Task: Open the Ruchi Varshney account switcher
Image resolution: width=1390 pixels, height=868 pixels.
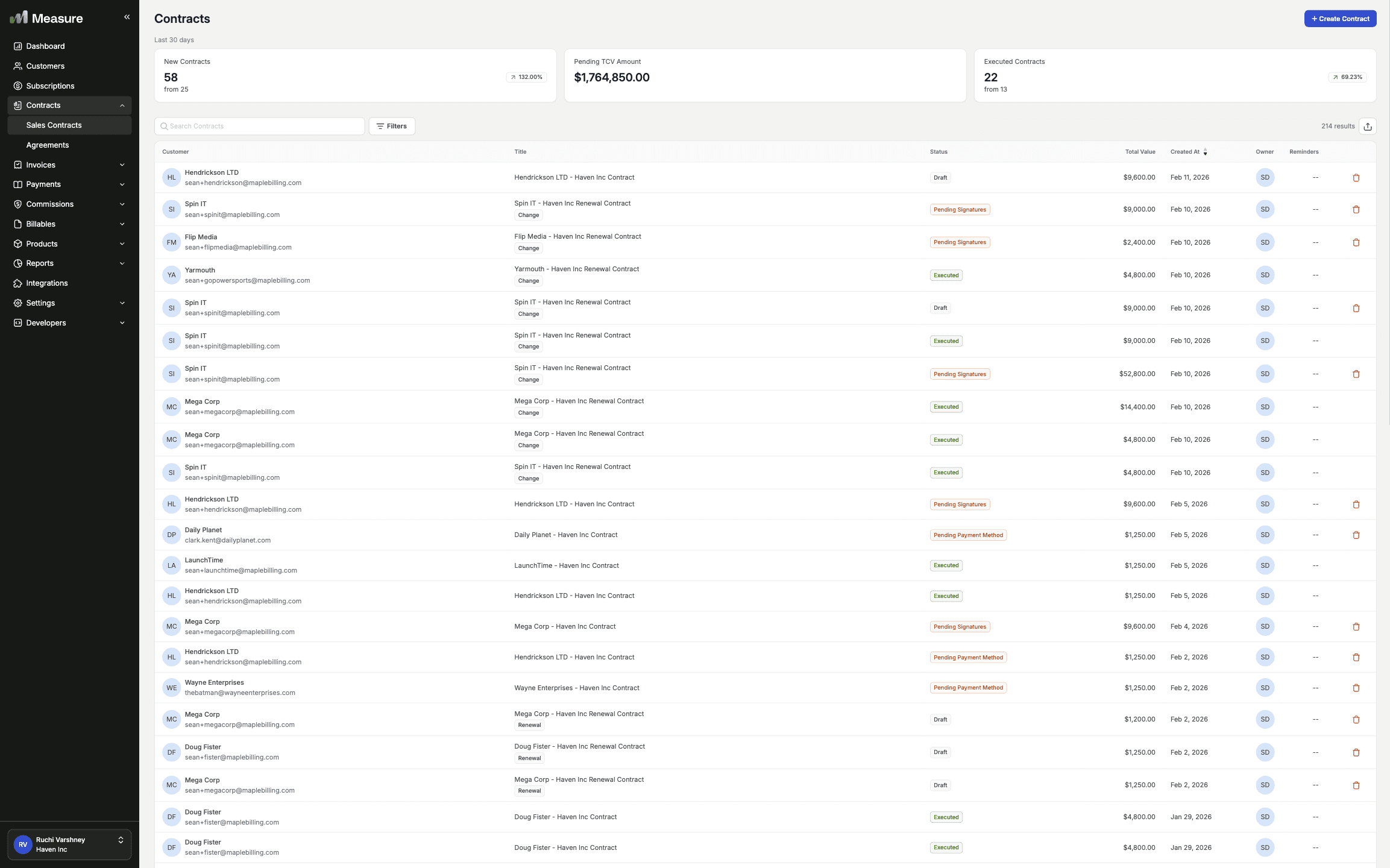Action: [69, 844]
